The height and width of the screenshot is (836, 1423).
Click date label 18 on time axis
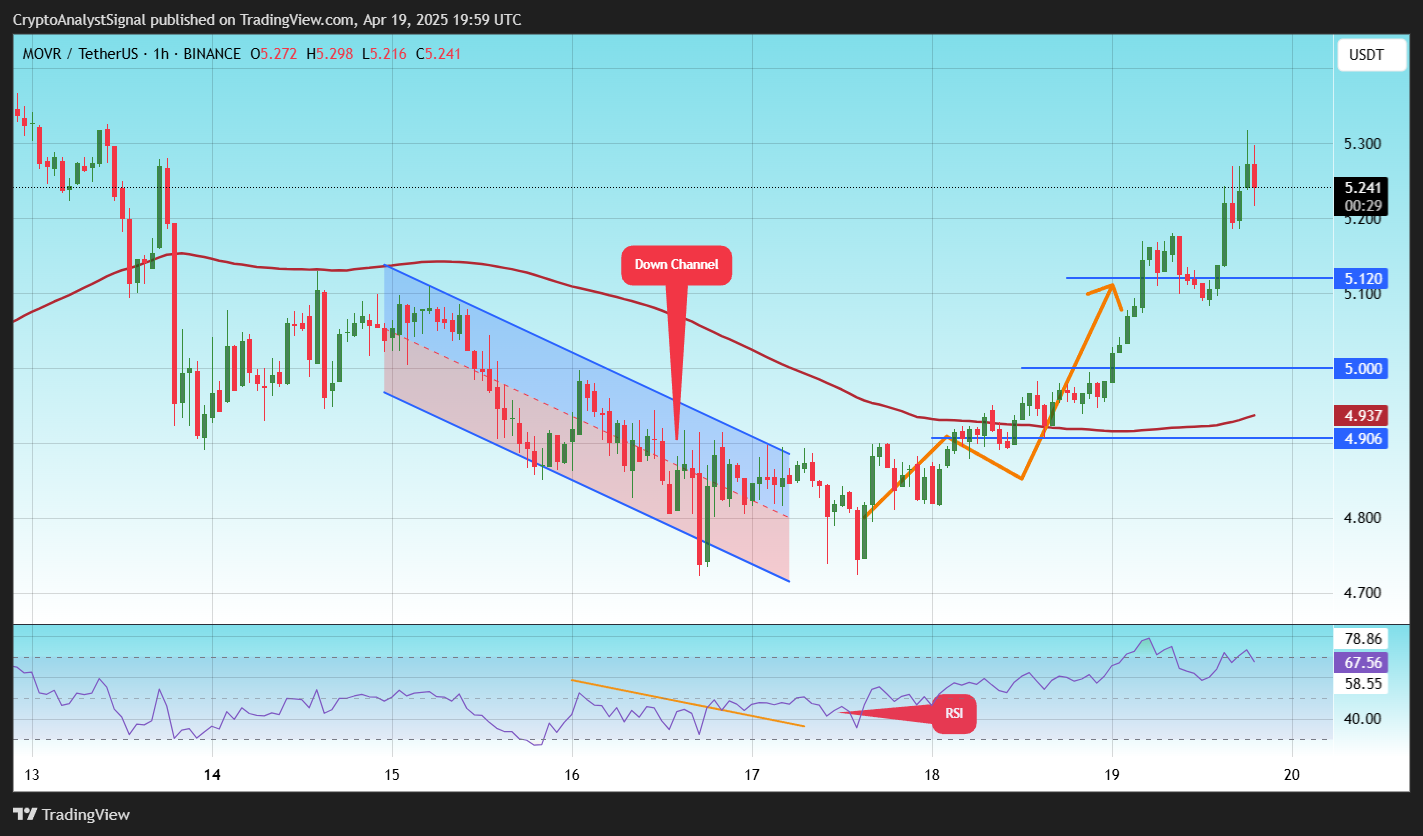point(932,774)
